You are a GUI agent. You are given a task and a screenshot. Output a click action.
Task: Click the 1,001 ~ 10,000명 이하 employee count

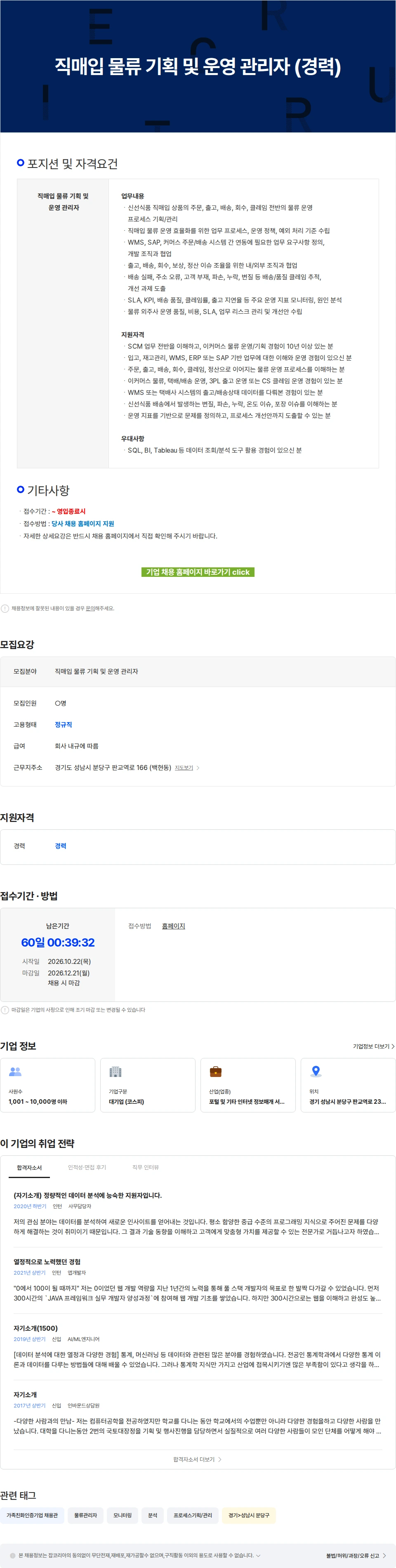coord(38,1102)
